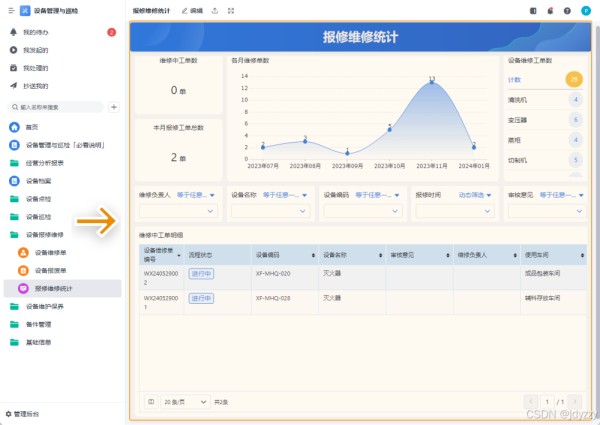Open 抄送我的 in the sidebar
The width and height of the screenshot is (600, 425).
[63, 86]
